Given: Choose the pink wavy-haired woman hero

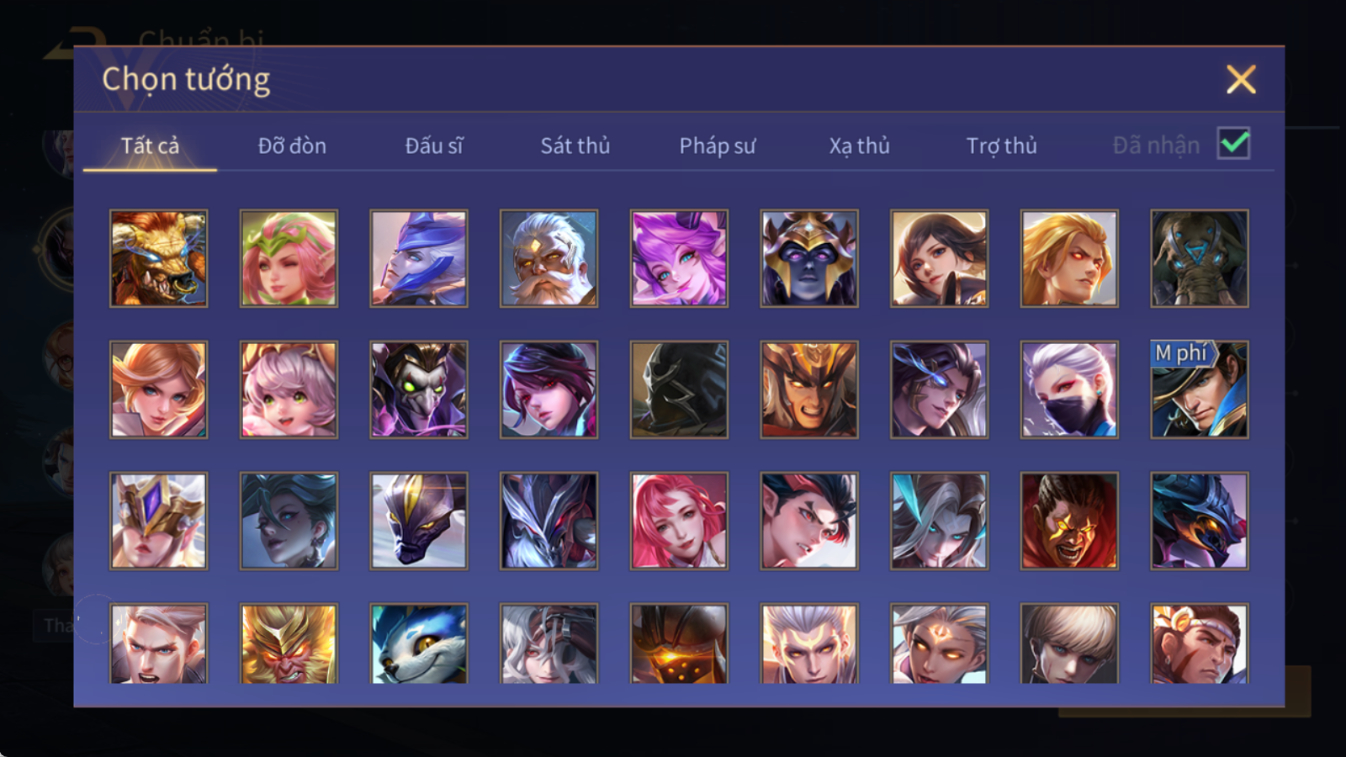Looking at the screenshot, I should (679, 520).
